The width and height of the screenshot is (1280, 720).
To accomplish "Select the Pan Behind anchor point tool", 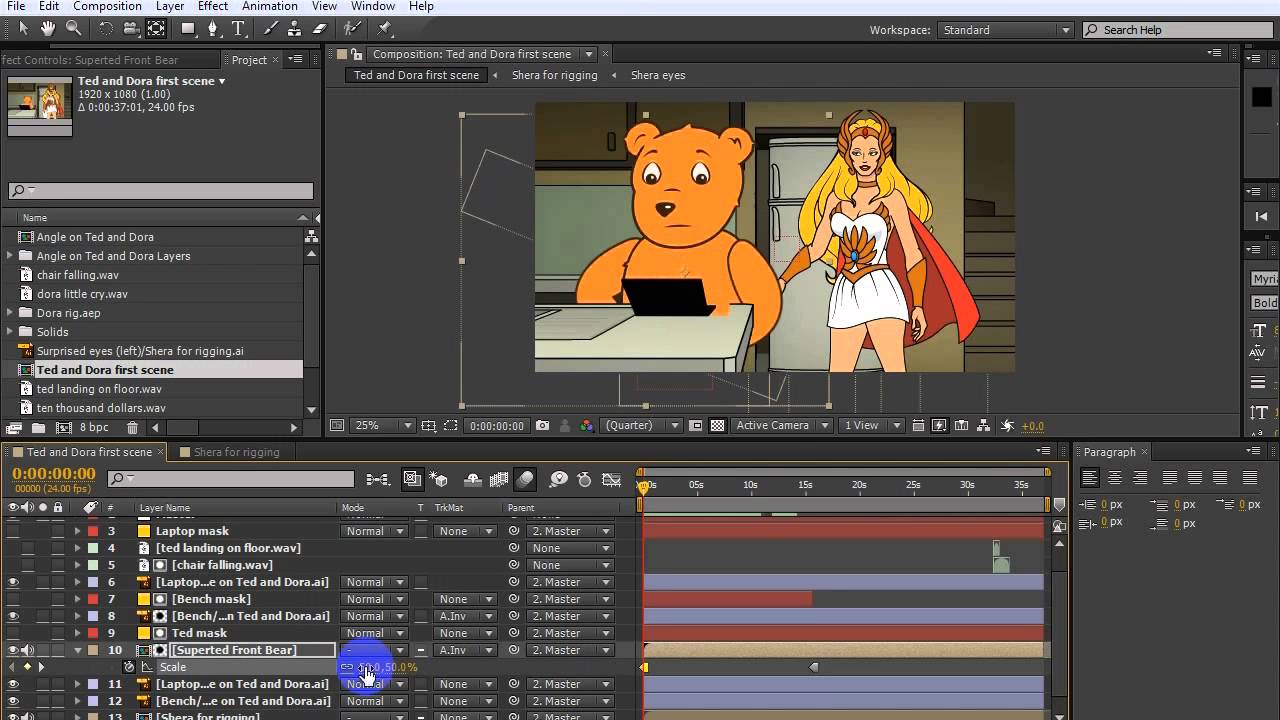I will click(156, 29).
